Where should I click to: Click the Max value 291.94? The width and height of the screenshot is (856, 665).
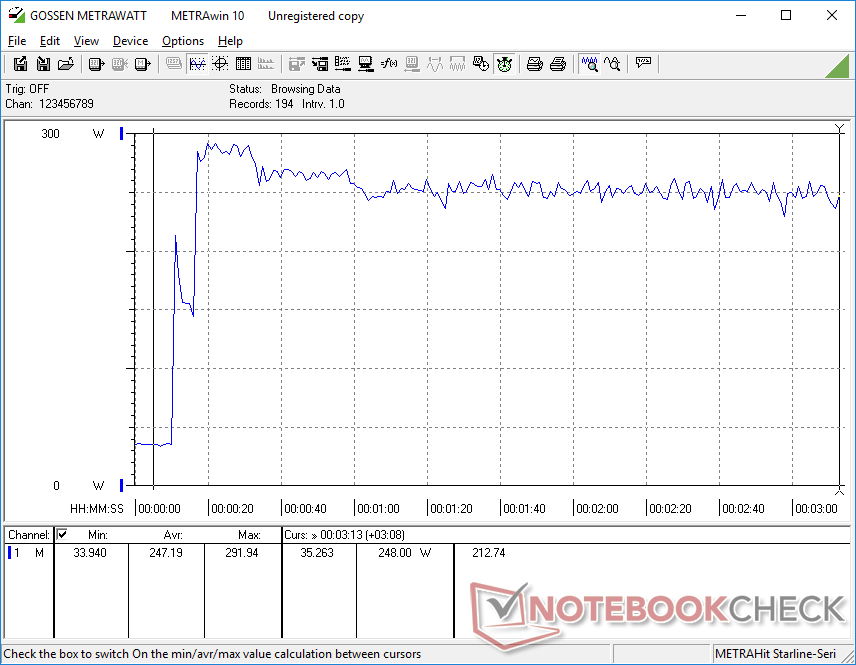[x=242, y=553]
